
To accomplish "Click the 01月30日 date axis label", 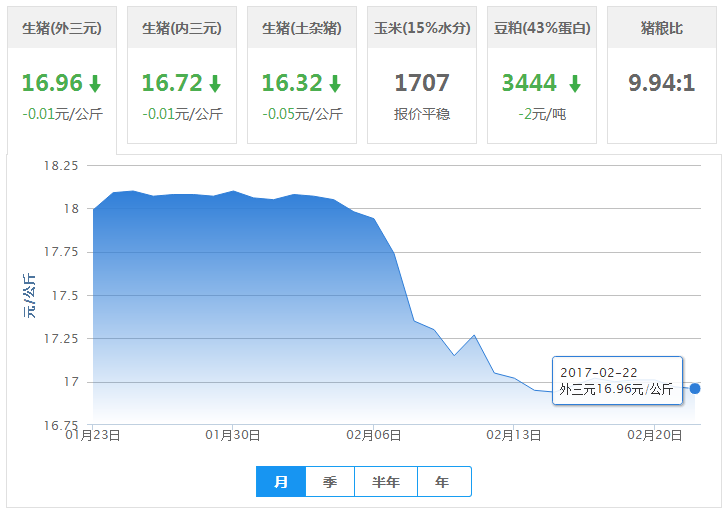I will 233,436.
